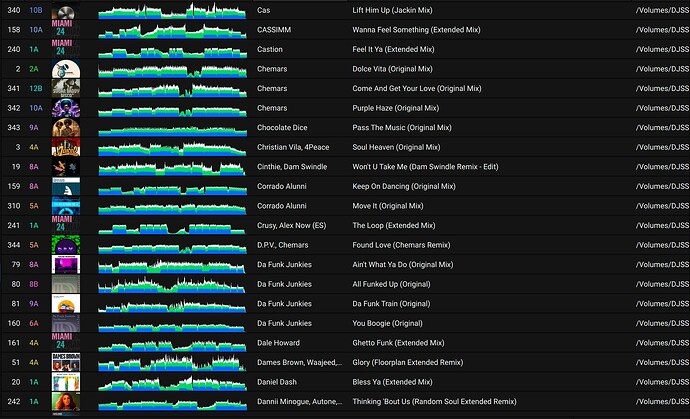Click artwork of Glory (Floorplan Extended Remix)
Viewport: 690px width, 419px height.
point(66,362)
